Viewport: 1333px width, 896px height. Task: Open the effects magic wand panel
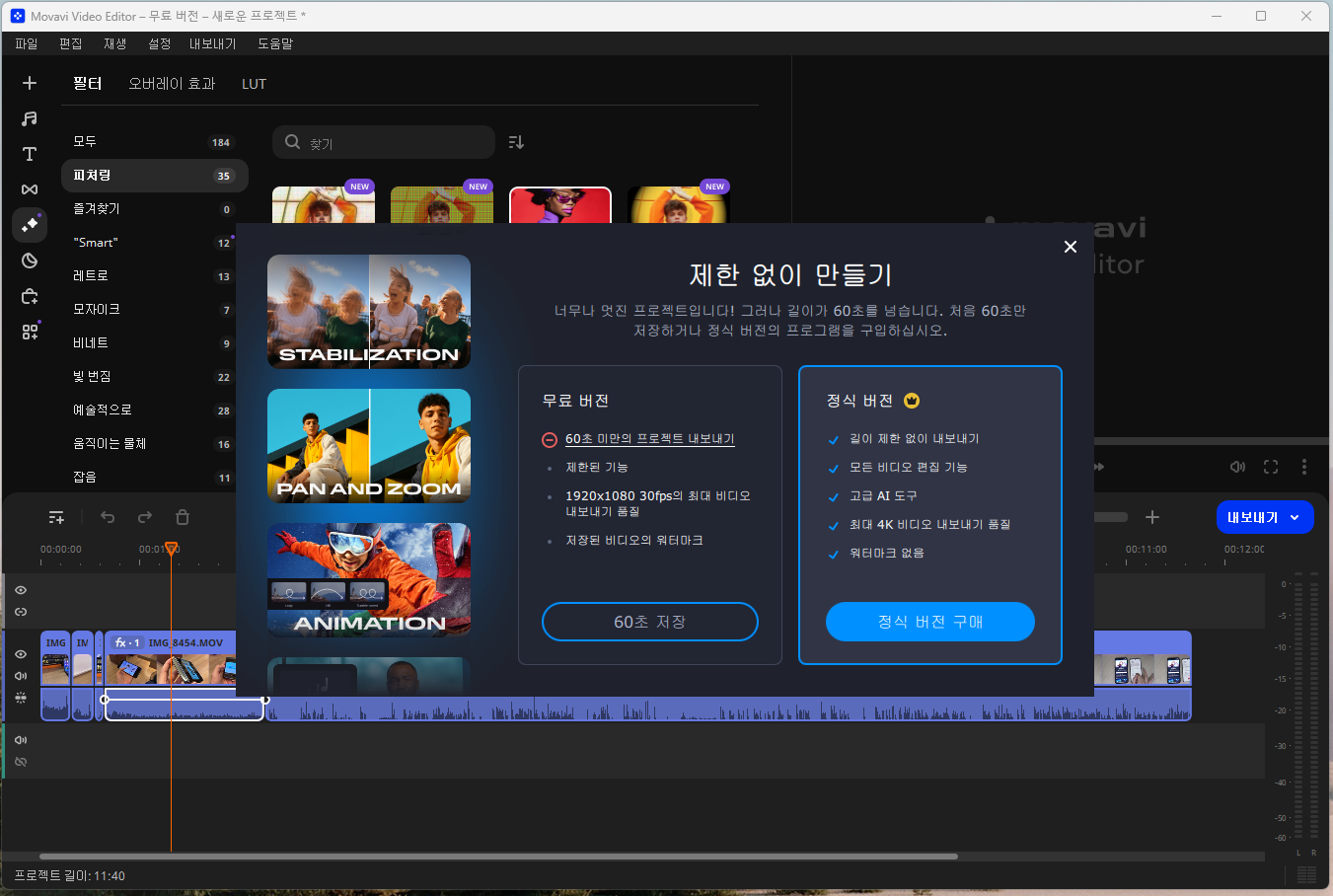(x=30, y=225)
